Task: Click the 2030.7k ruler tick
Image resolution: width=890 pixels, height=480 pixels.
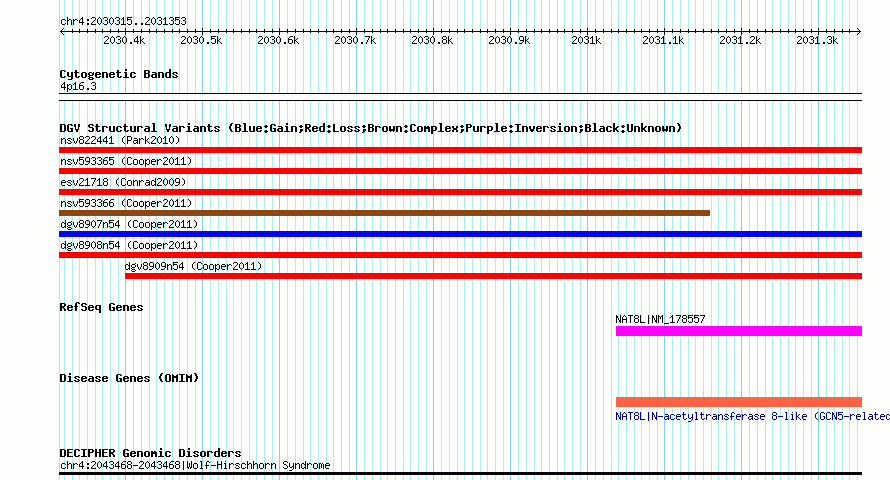Action: point(355,40)
